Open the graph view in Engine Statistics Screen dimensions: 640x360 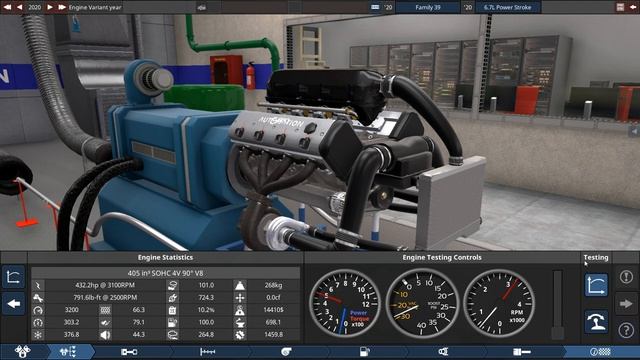pos(13,277)
